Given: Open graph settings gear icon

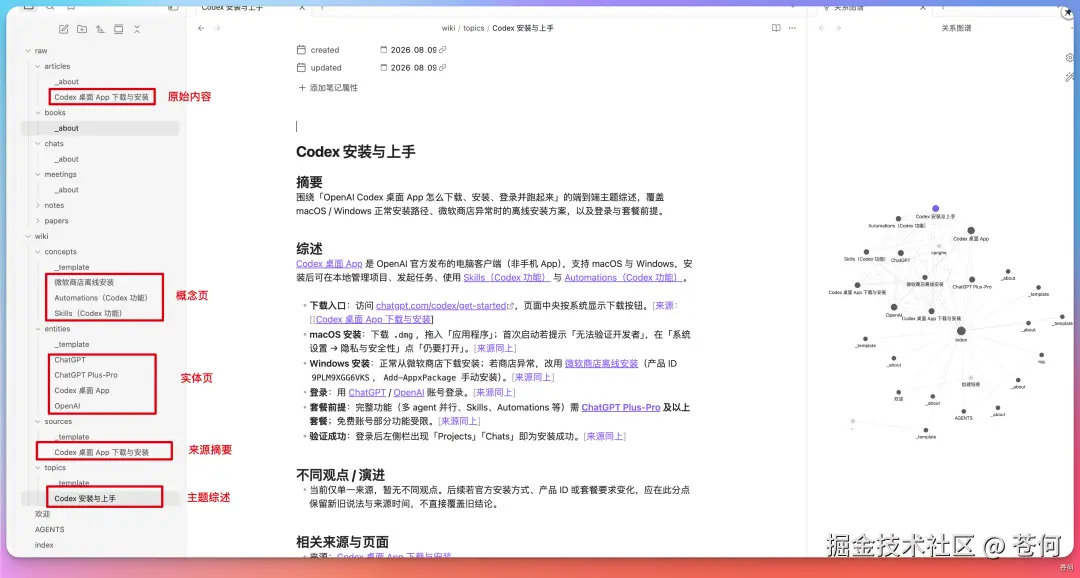Looking at the screenshot, I should pyautogui.click(x=1070, y=58).
